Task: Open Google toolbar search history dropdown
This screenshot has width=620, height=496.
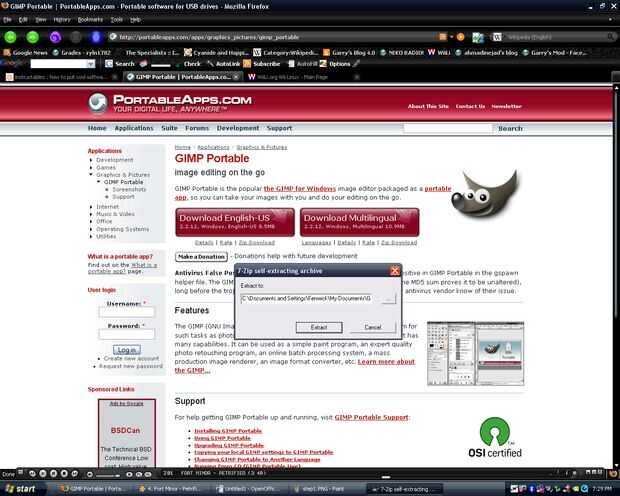Action: click(91, 64)
